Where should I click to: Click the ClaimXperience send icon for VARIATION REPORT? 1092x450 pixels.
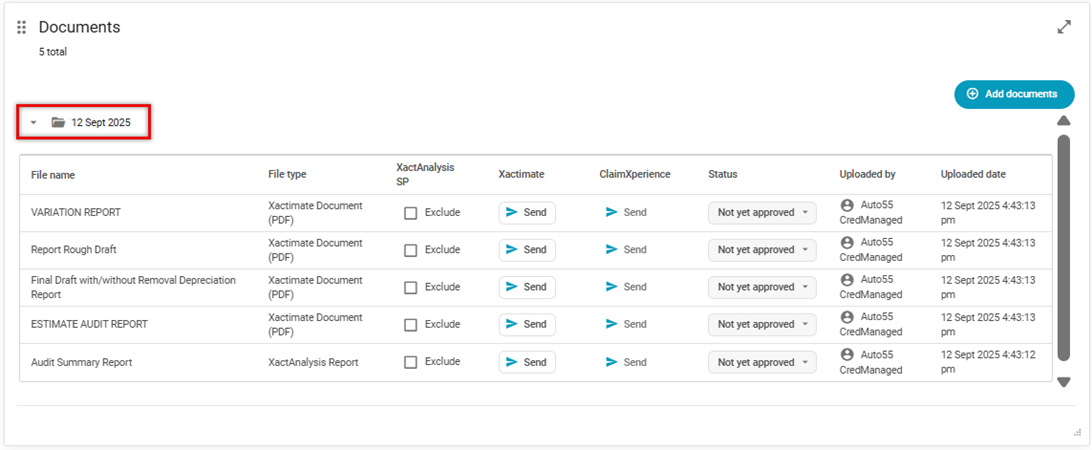(612, 212)
